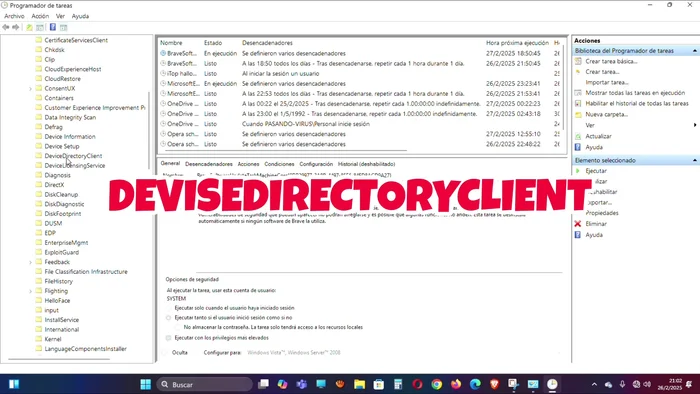
Task: Toggle No almacenar la contraseña checkbox
Action: [178, 327]
